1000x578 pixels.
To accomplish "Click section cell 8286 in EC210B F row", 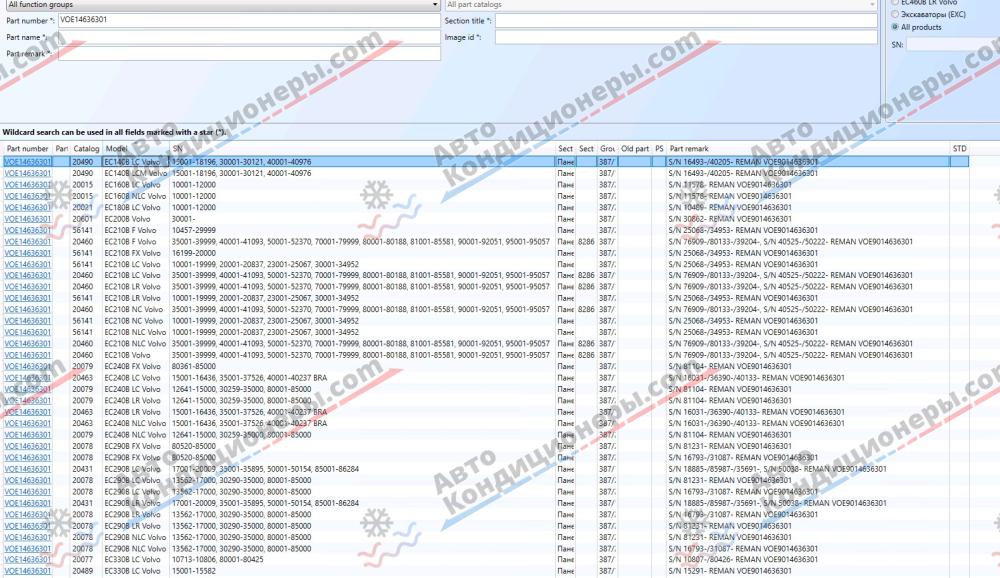I will 586,242.
